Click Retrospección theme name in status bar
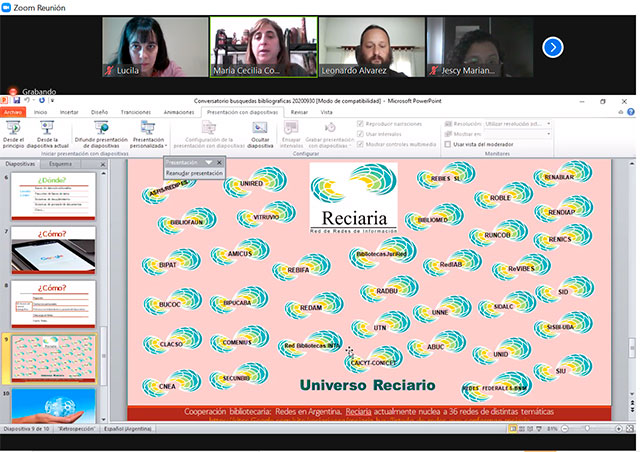The width and height of the screenshot is (640, 452). [x=76, y=429]
